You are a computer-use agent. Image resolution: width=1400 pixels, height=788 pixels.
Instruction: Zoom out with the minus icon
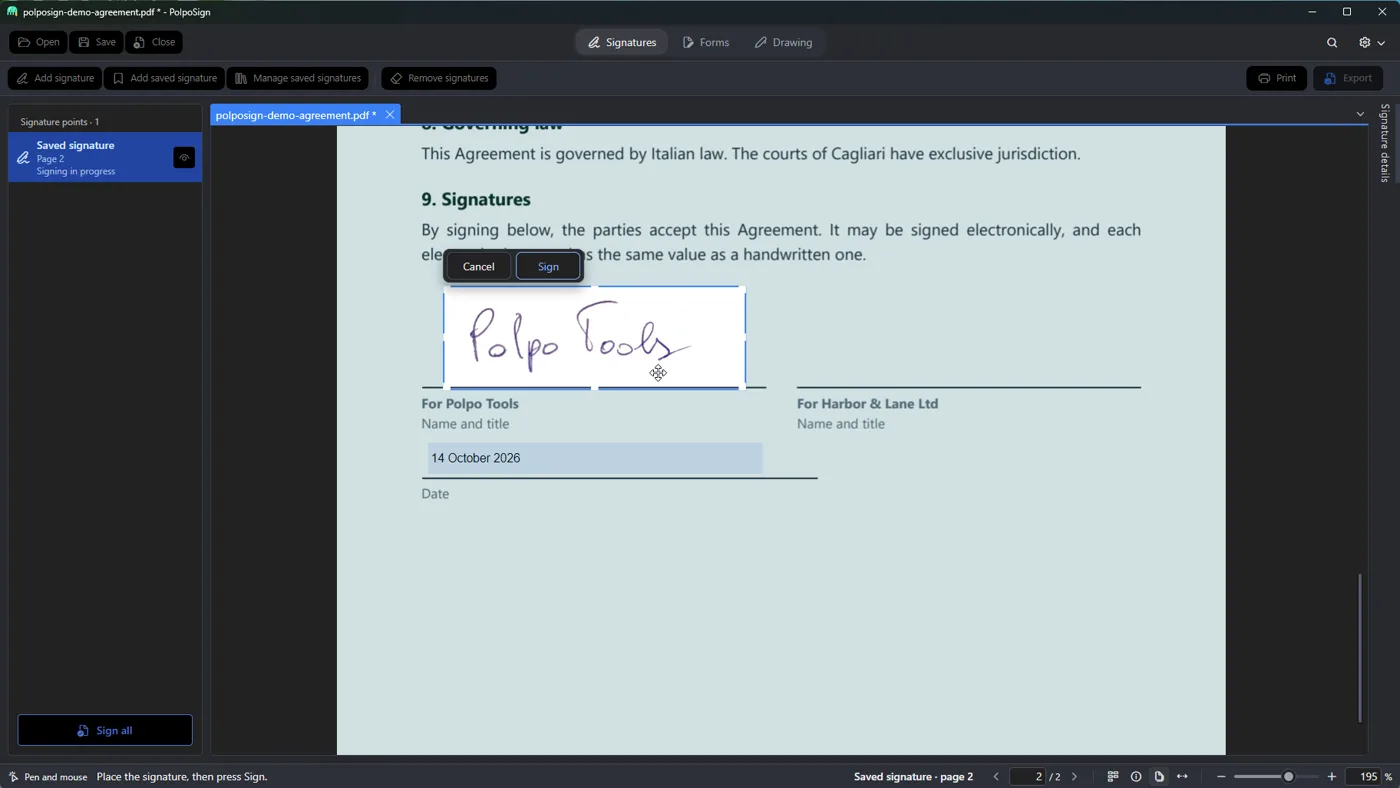pyautogui.click(x=1221, y=777)
